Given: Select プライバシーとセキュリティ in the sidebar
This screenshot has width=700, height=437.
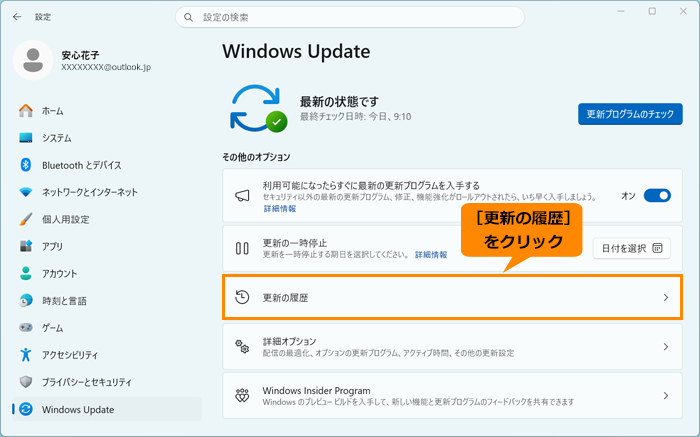Looking at the screenshot, I should [87, 382].
